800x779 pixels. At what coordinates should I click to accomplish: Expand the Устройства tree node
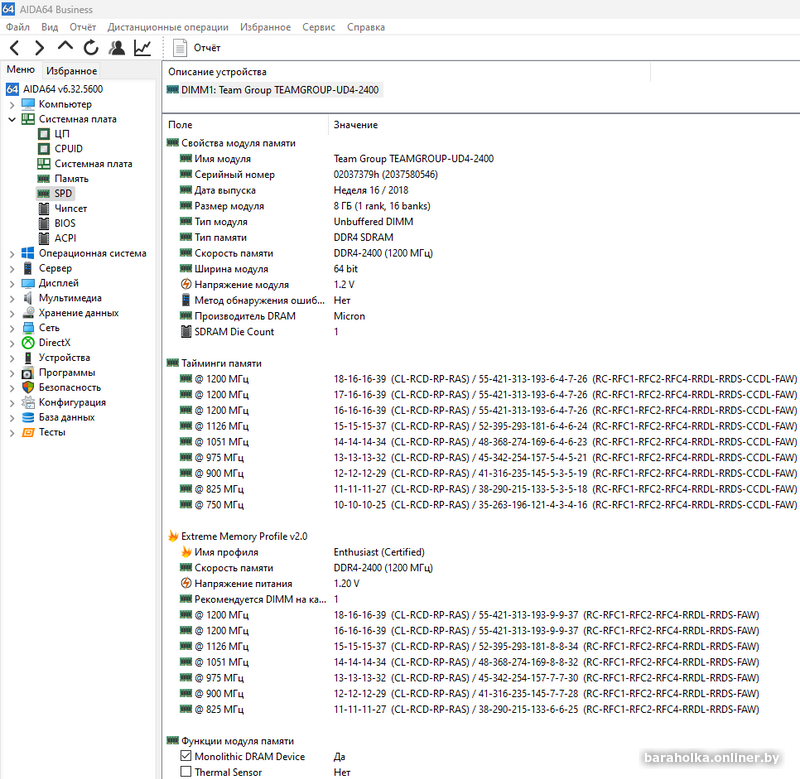(12, 358)
